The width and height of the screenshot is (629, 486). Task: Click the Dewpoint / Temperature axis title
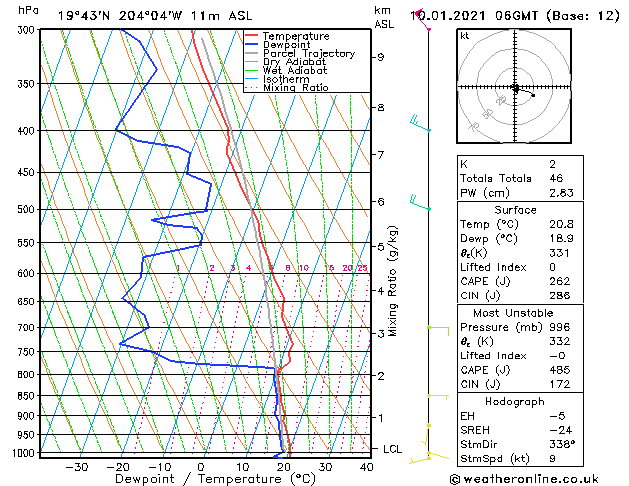215,479
